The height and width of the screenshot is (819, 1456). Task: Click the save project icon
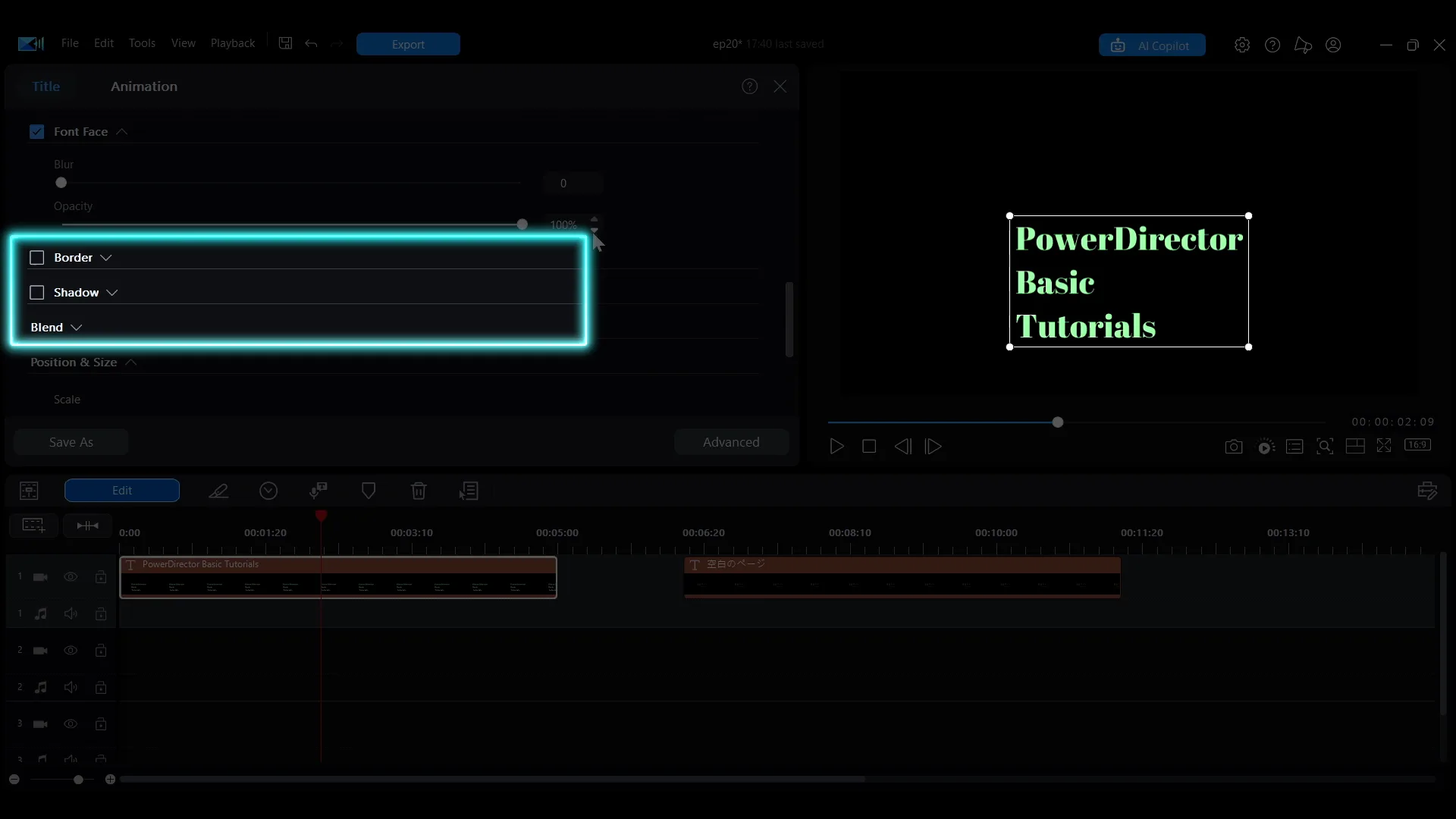(x=285, y=43)
